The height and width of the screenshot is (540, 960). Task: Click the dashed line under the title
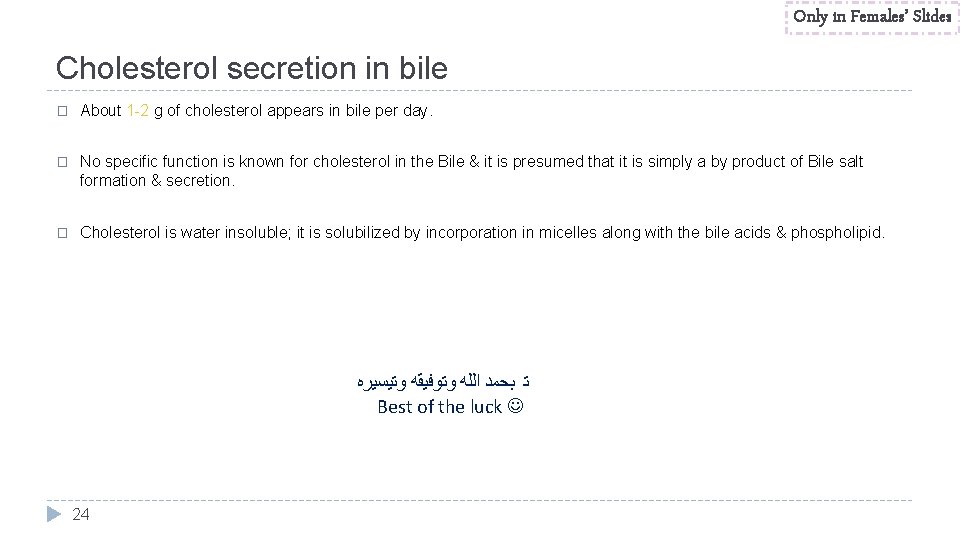click(479, 91)
